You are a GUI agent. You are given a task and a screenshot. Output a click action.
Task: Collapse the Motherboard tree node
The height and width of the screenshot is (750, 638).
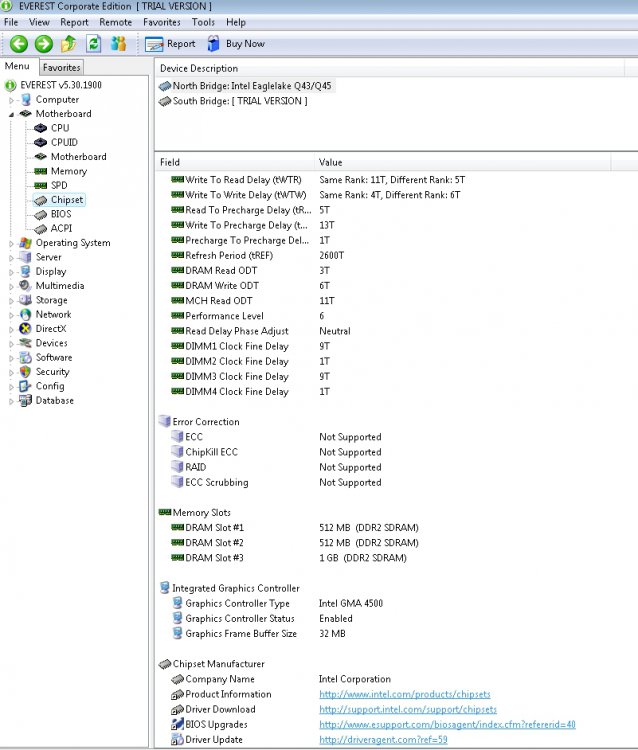coord(11,115)
